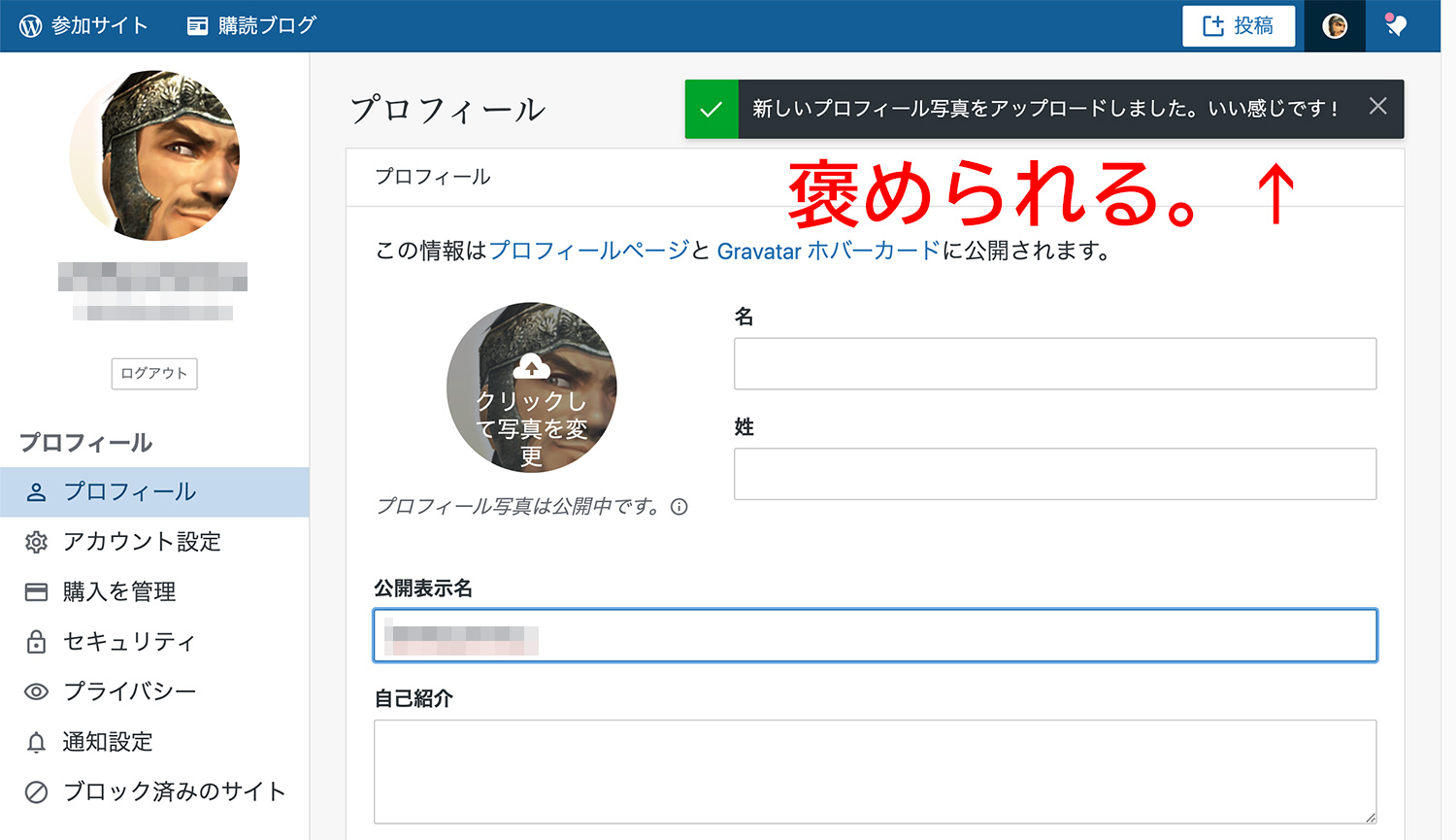Open the notifications icon in top bar
1456x840 pixels.
(1395, 26)
